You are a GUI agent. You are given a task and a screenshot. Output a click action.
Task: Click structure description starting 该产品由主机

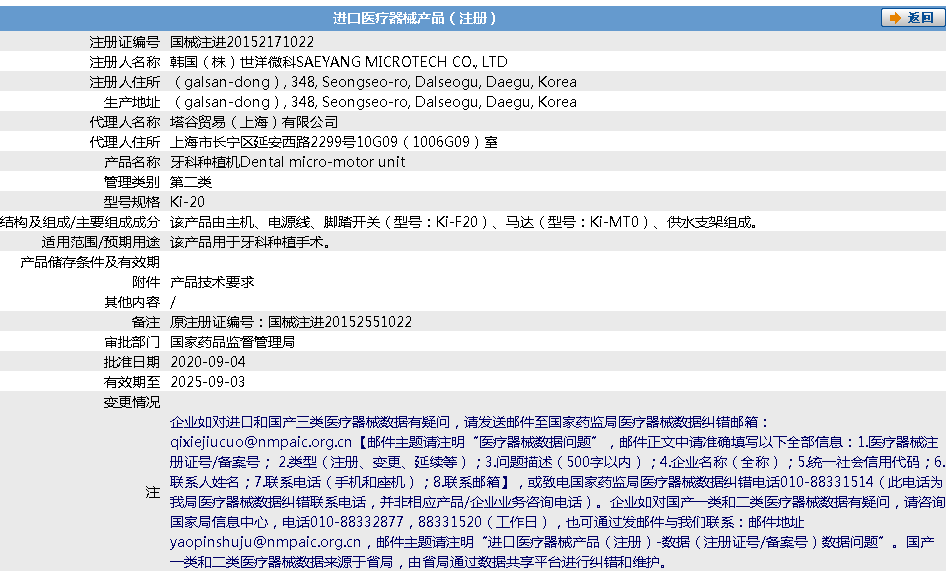(x=464, y=222)
